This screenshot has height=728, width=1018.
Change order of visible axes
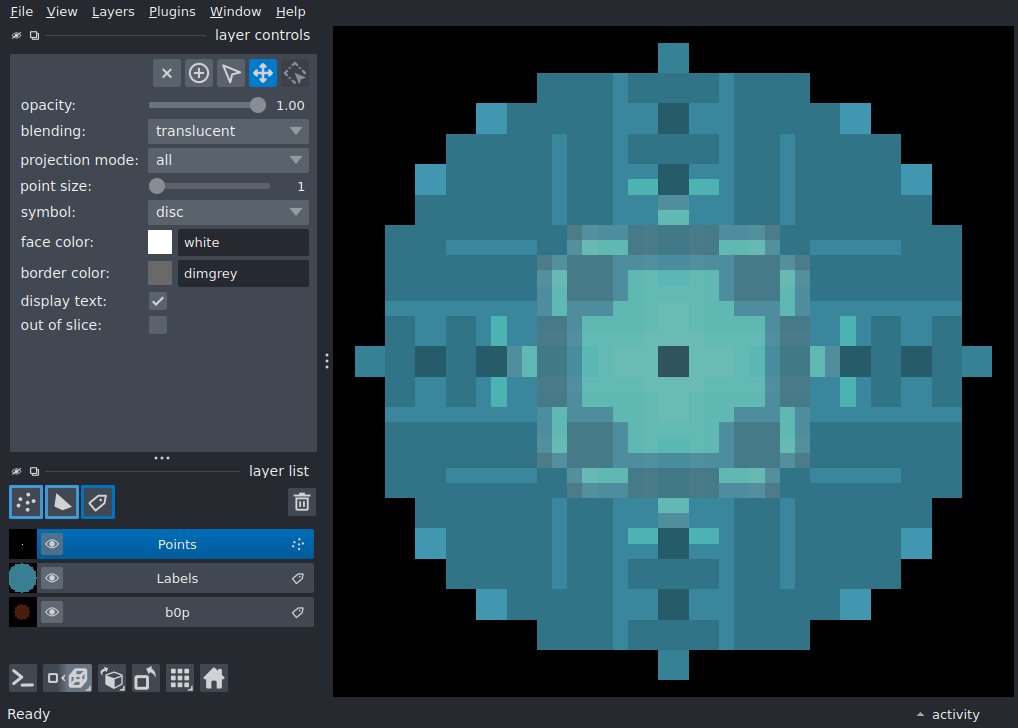[112, 679]
